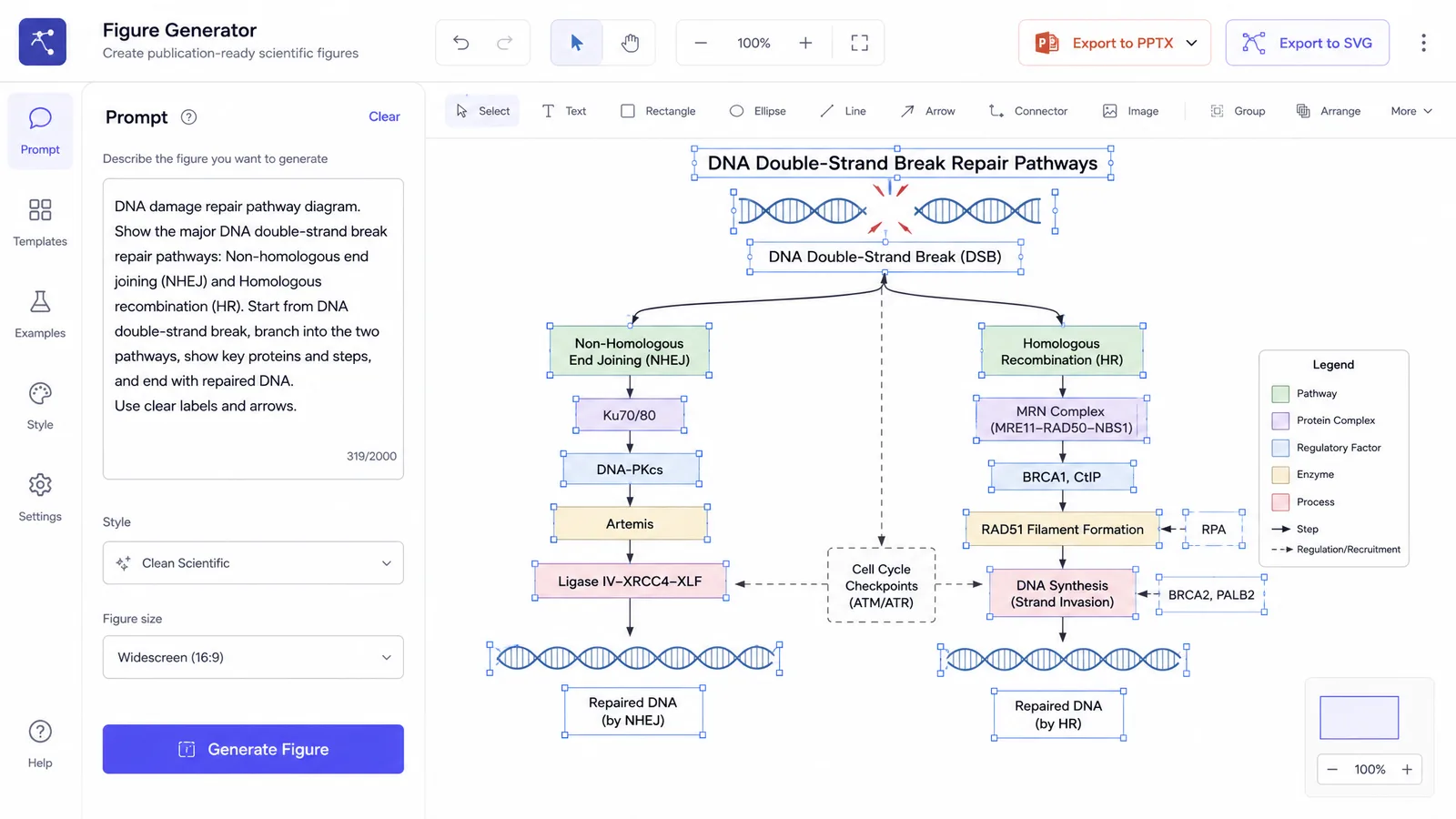Select the Ligase IV–XRCC4–XLF node
Image resolution: width=1456 pixels, height=819 pixels.
tap(630, 581)
